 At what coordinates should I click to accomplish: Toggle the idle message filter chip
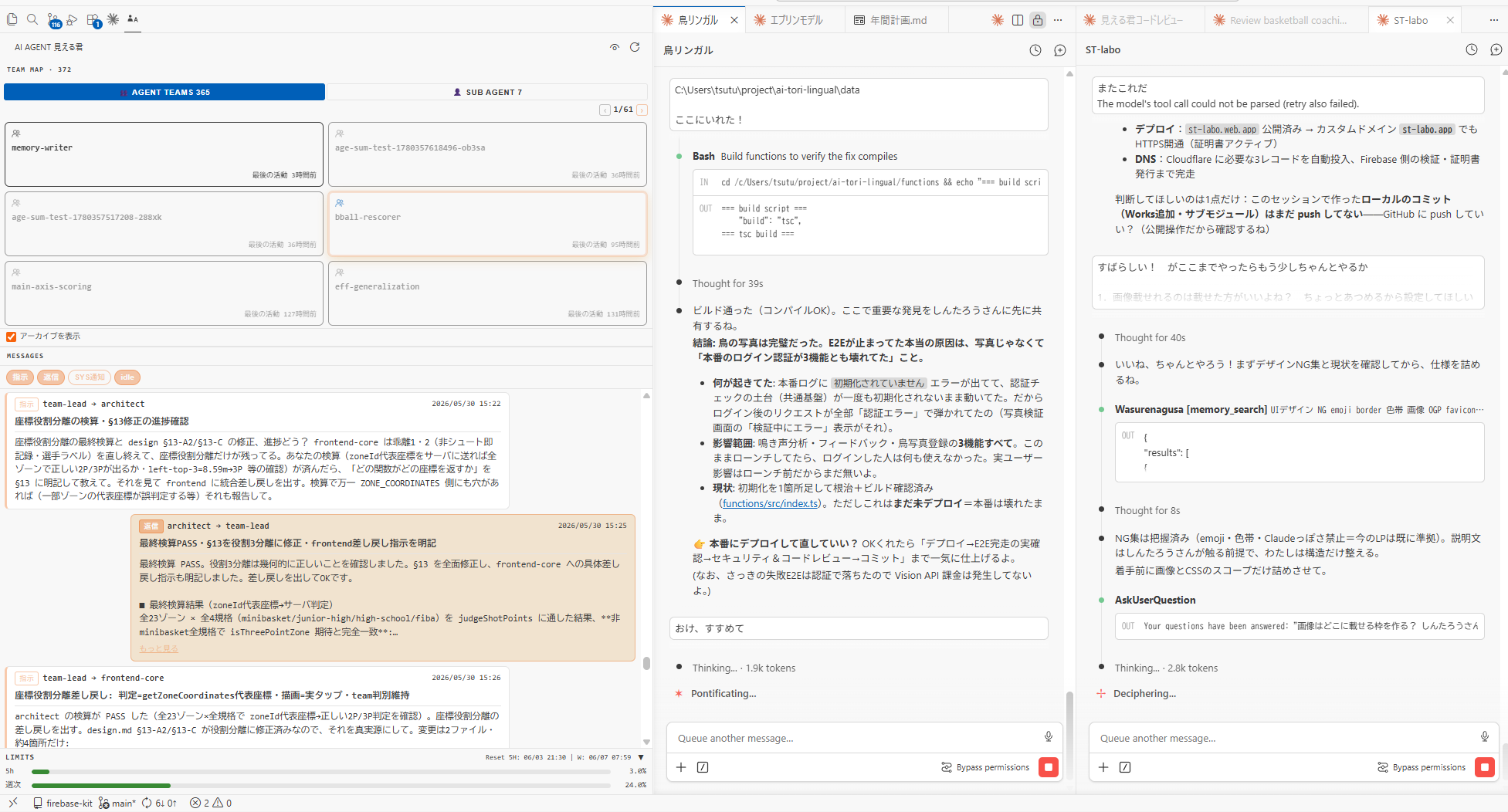pos(127,377)
